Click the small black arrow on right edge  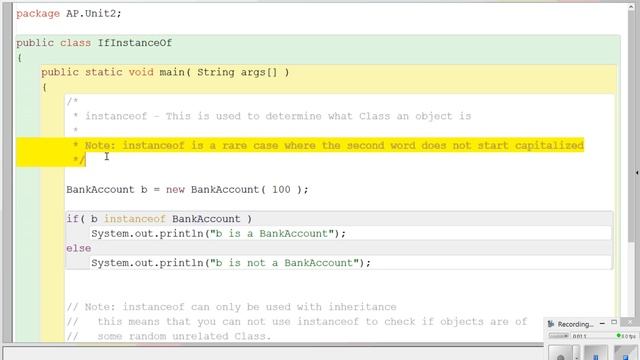pyautogui.click(x=637, y=173)
